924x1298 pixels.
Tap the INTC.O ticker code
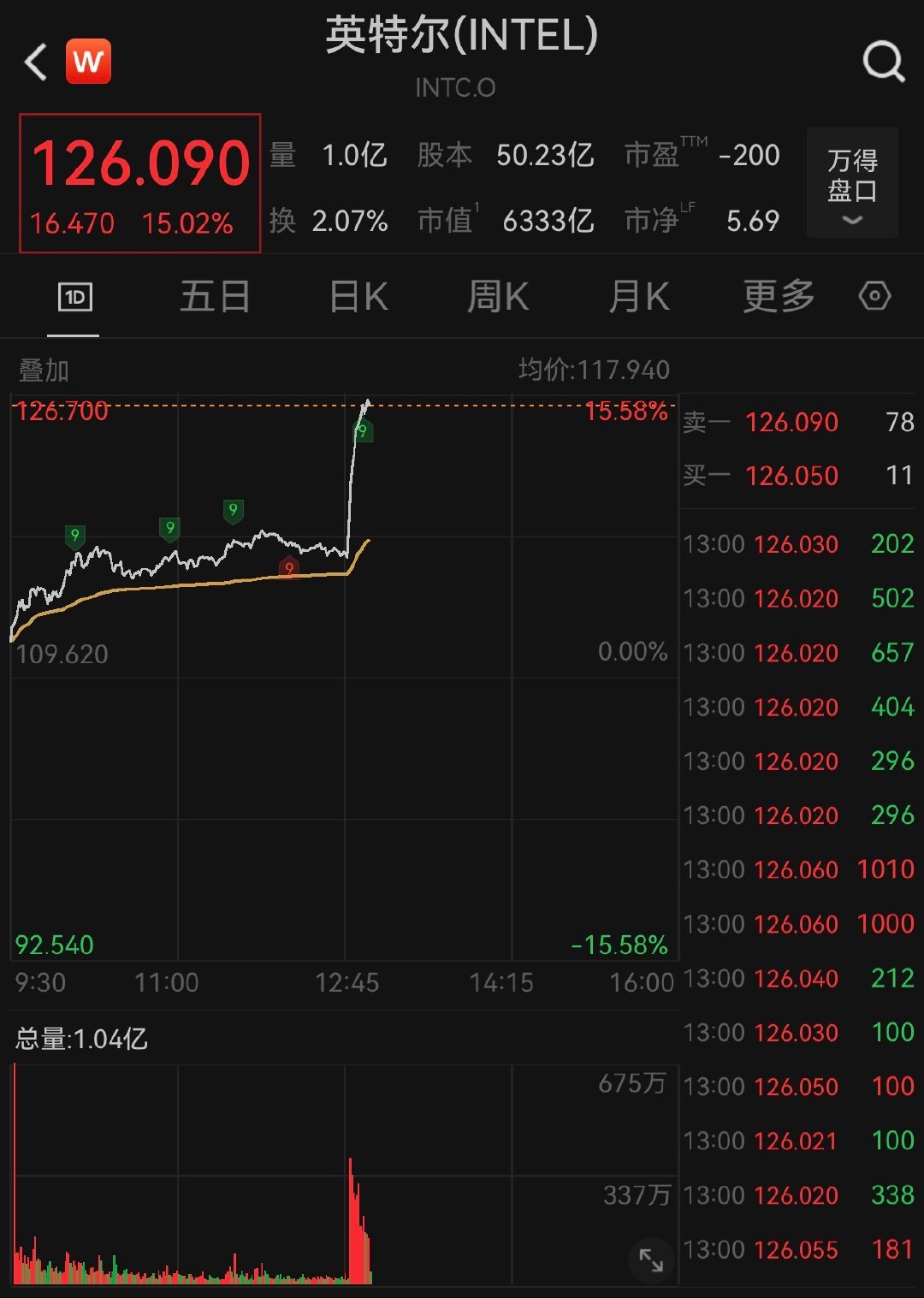coord(455,87)
